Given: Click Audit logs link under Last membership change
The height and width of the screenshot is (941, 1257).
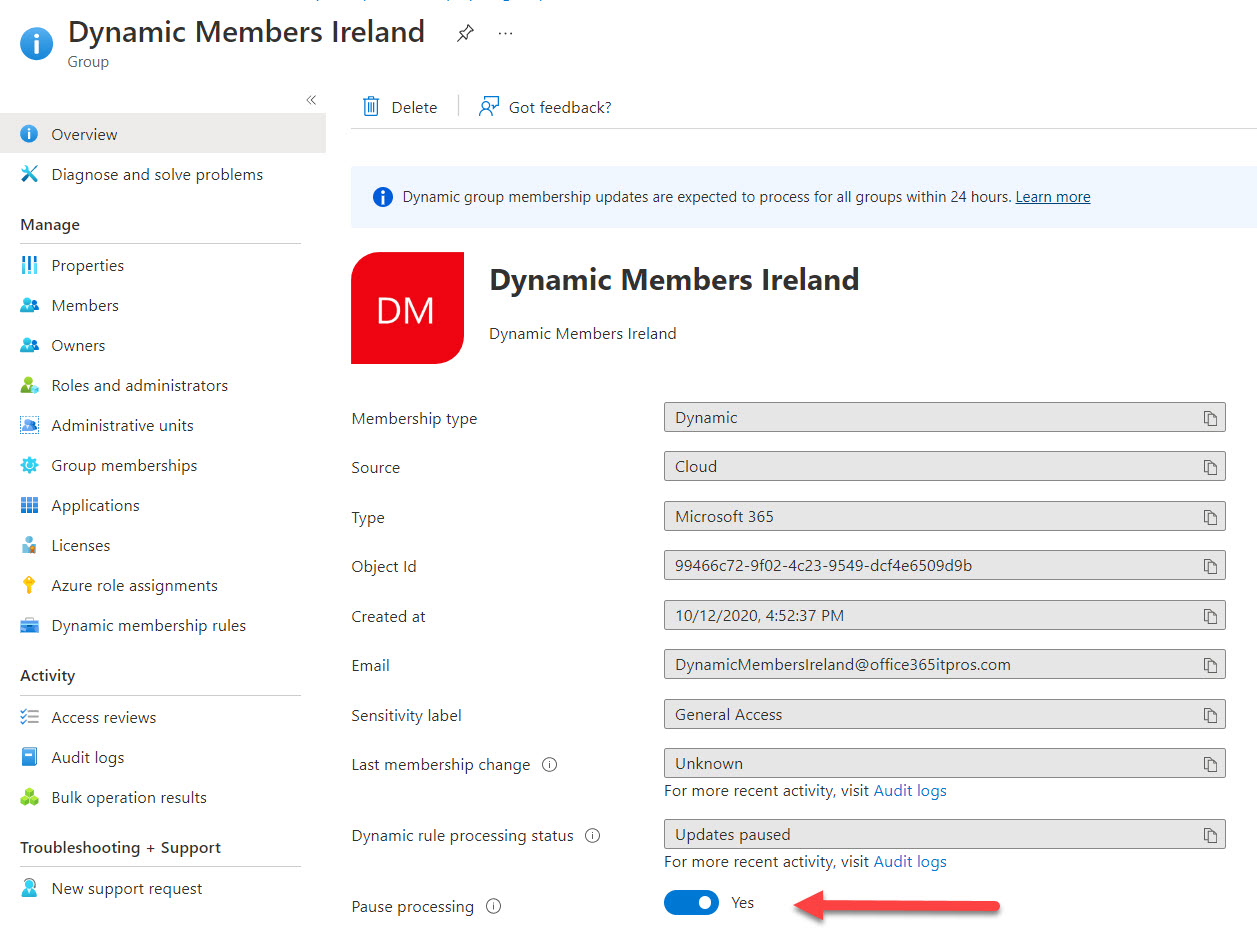Looking at the screenshot, I should (x=910, y=791).
